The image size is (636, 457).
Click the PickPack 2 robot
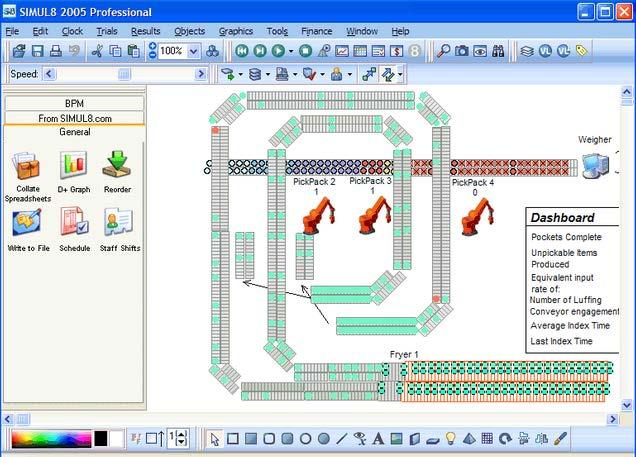[x=318, y=216]
